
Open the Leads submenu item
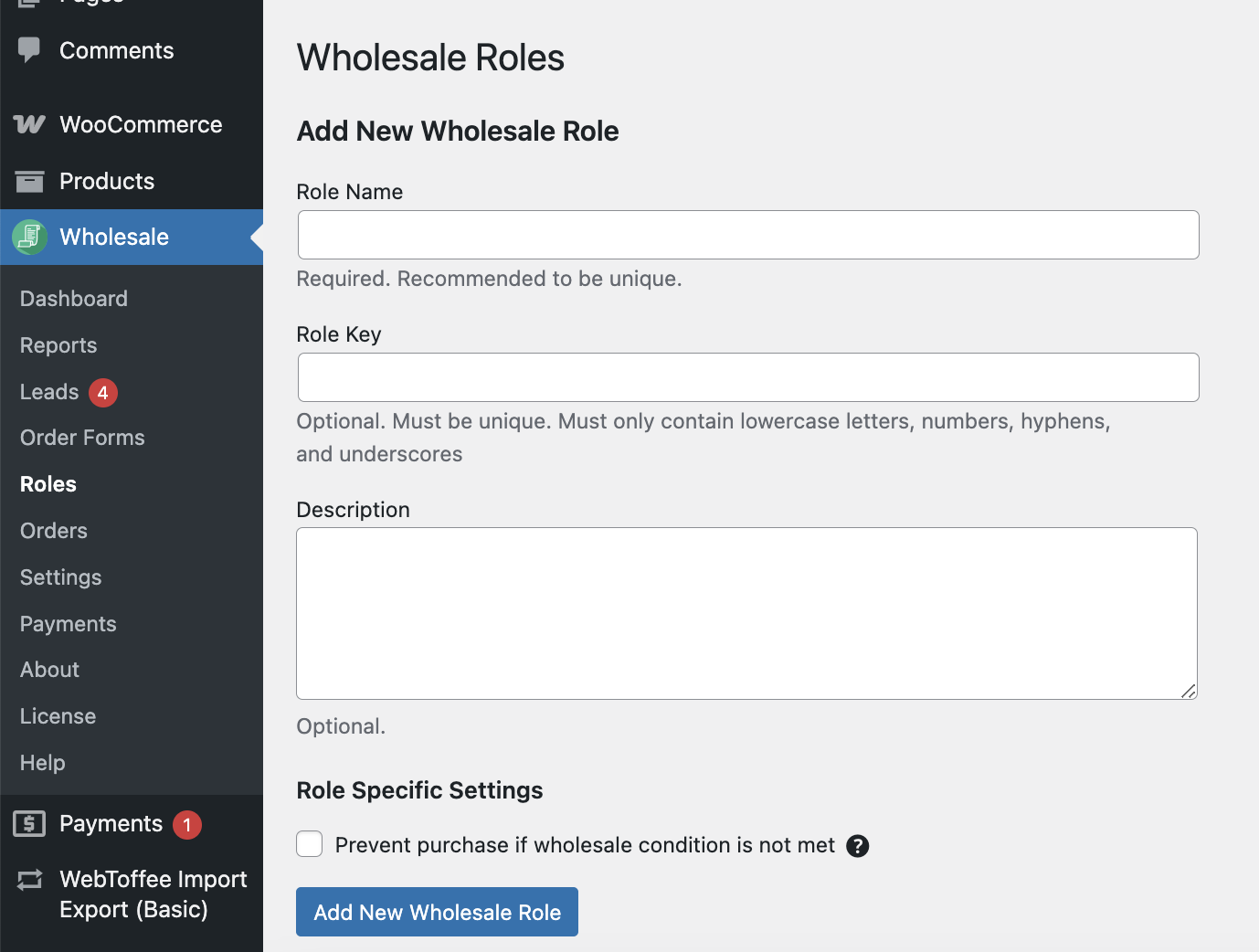tap(49, 392)
